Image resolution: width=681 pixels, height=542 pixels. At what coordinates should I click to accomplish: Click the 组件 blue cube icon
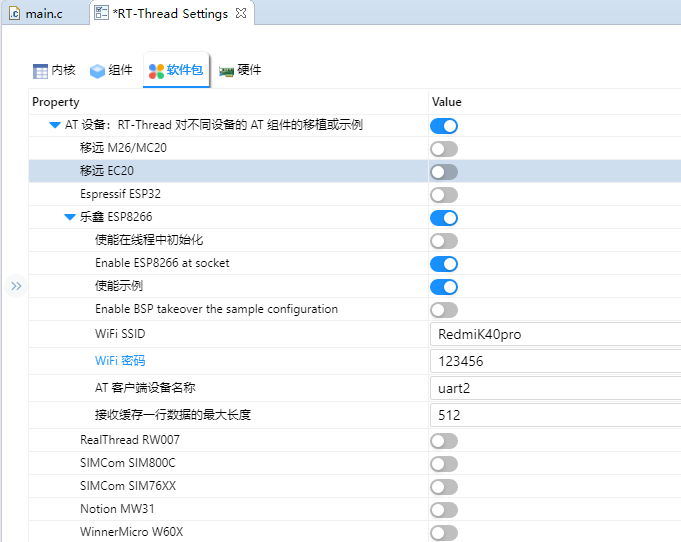coord(97,71)
